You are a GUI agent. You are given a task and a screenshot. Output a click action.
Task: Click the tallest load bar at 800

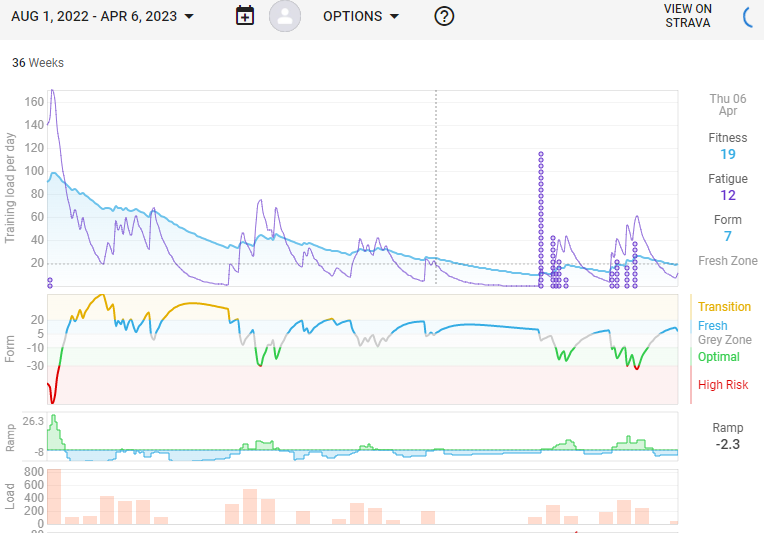[x=54, y=496]
